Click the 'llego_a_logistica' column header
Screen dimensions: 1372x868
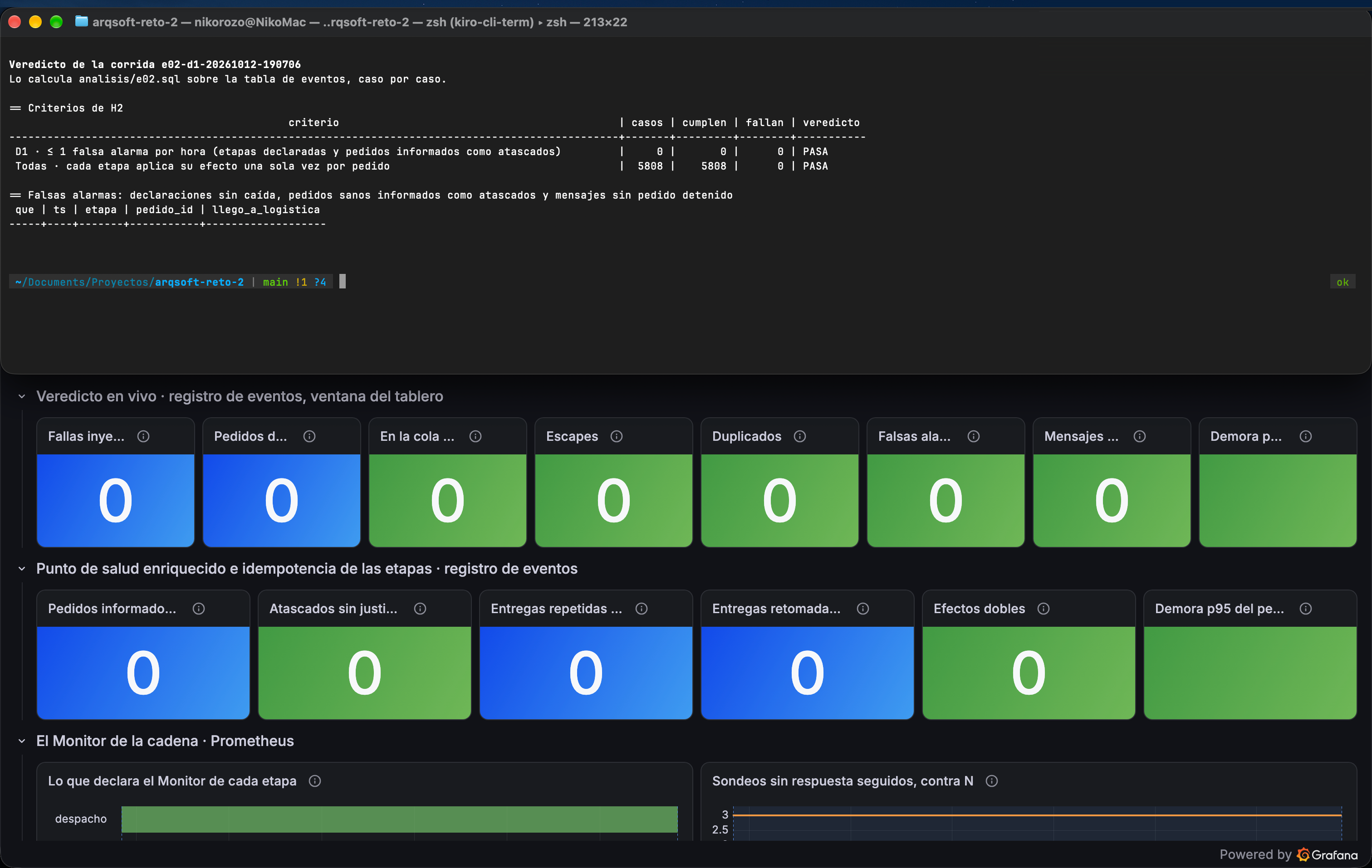tap(265, 210)
